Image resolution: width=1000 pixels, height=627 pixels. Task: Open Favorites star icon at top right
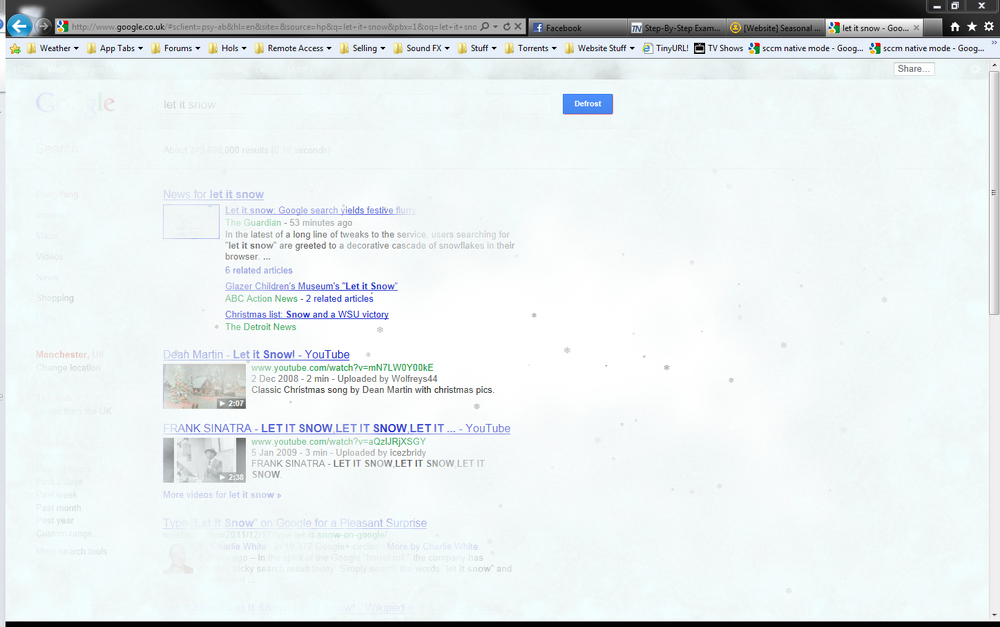[x=972, y=27]
